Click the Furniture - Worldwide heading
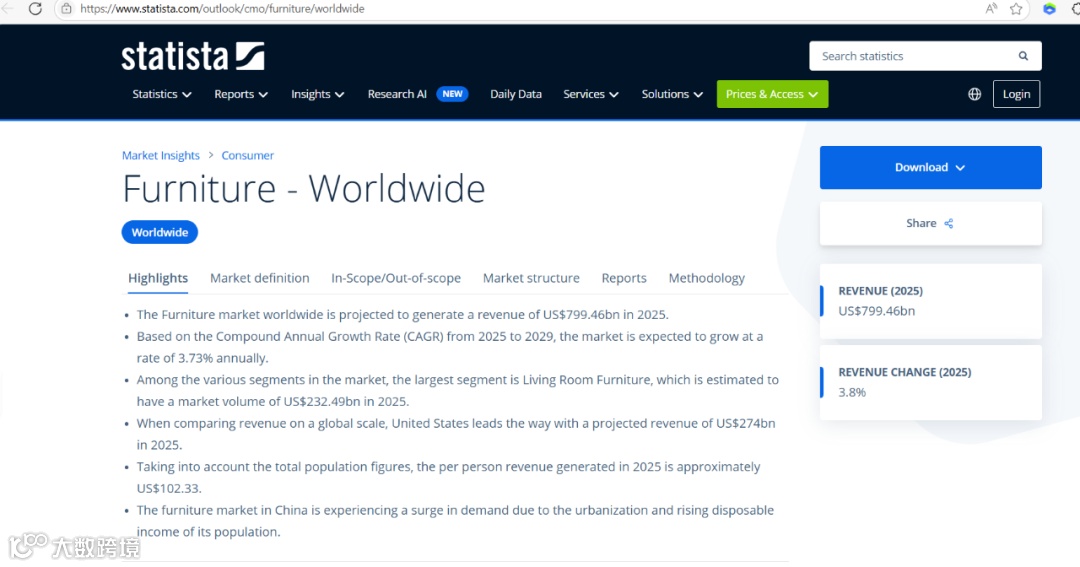1080x567 pixels. [304, 189]
